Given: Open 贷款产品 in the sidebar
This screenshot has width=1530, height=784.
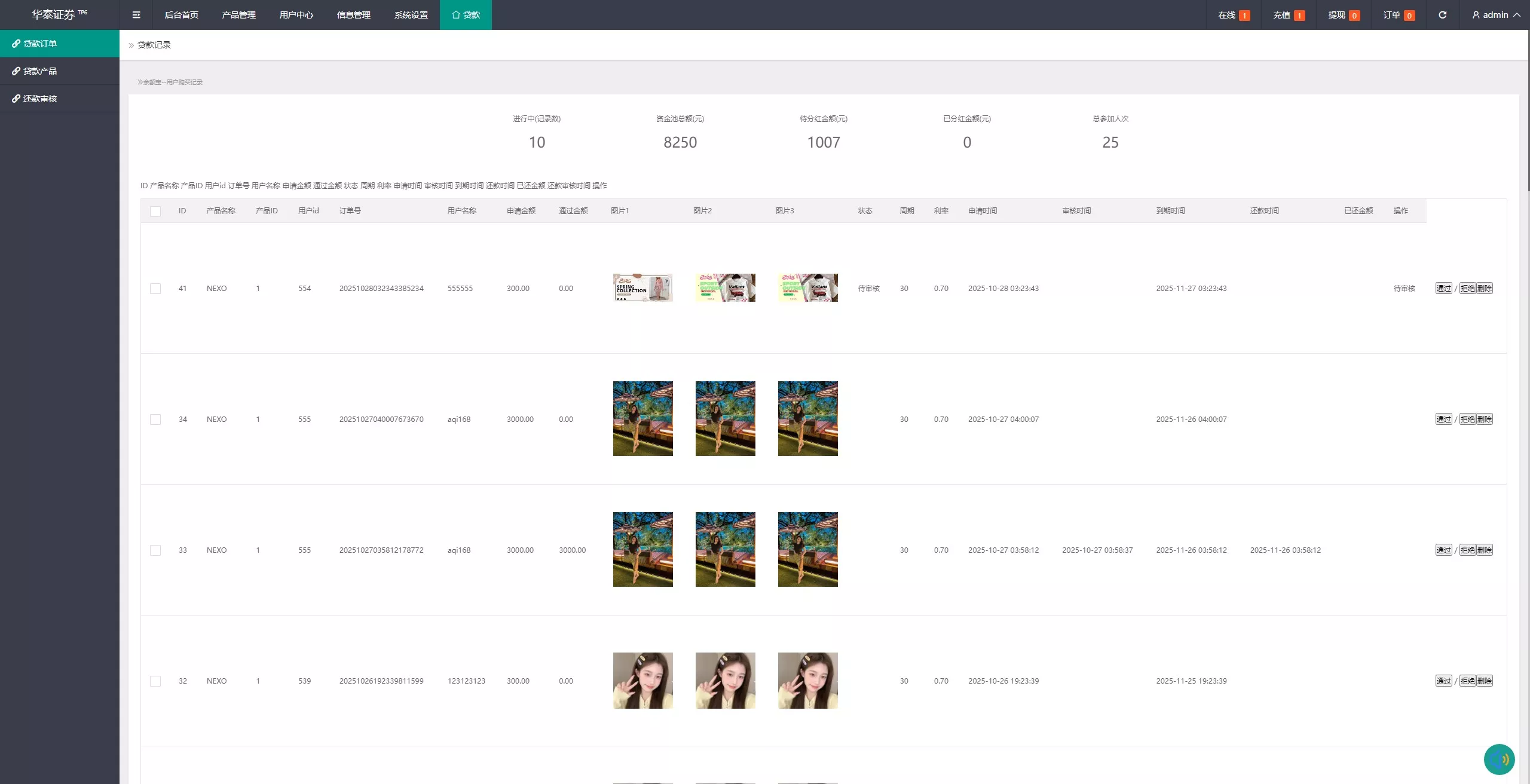Looking at the screenshot, I should pyautogui.click(x=60, y=71).
